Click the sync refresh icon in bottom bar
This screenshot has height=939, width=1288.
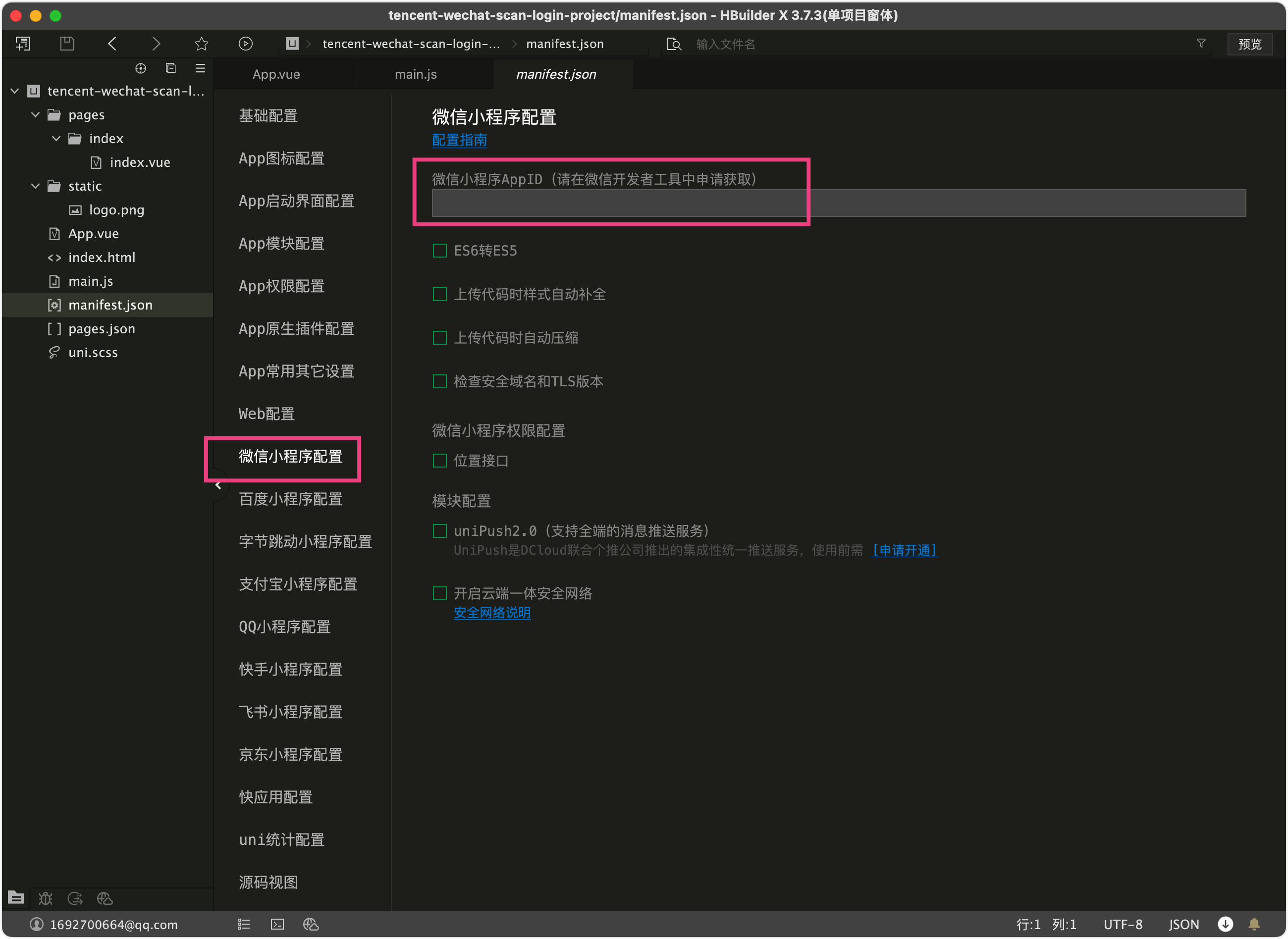pos(75,898)
